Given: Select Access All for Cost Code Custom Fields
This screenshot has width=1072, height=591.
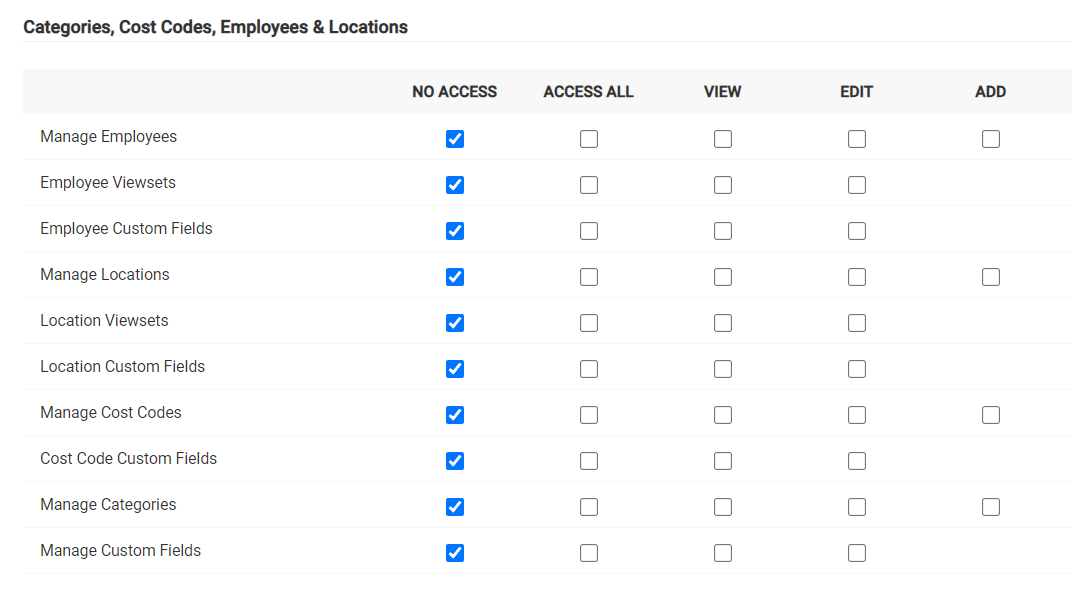Looking at the screenshot, I should (589, 461).
